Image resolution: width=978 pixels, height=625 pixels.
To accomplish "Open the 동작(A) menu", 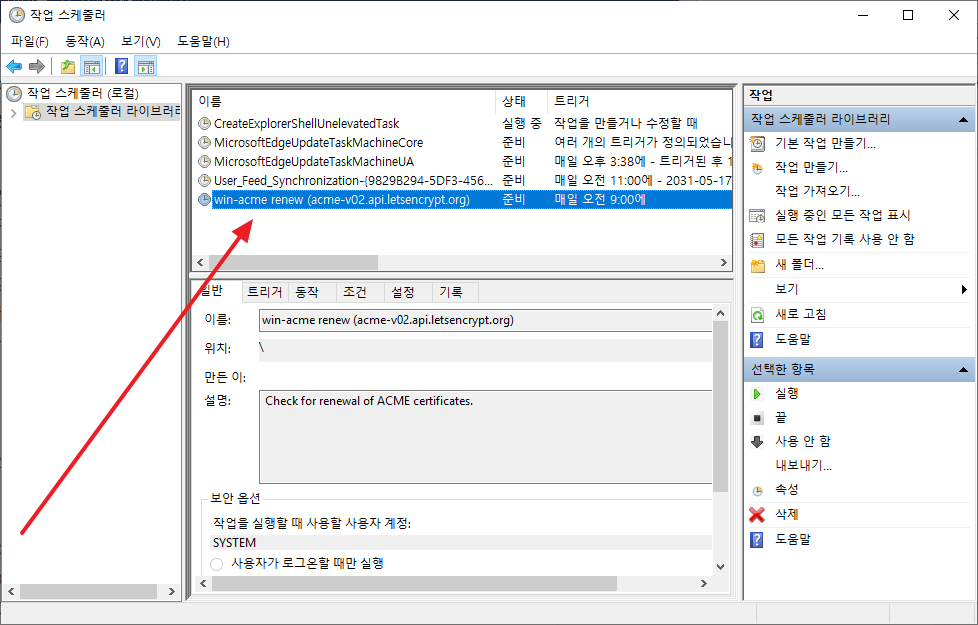I will (x=85, y=42).
